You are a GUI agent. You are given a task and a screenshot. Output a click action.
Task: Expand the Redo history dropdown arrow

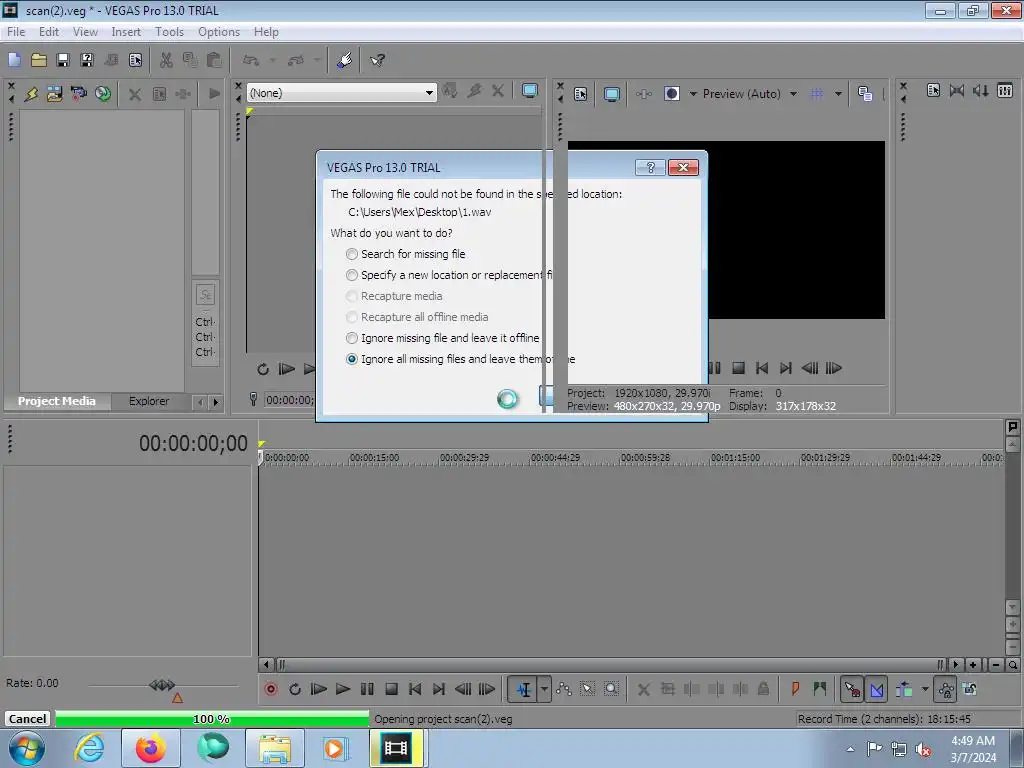coord(317,60)
